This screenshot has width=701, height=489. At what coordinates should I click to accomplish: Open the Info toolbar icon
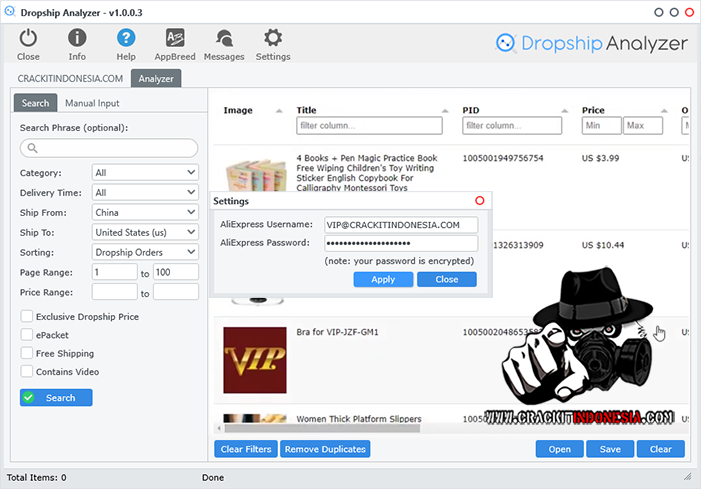pyautogui.click(x=77, y=39)
